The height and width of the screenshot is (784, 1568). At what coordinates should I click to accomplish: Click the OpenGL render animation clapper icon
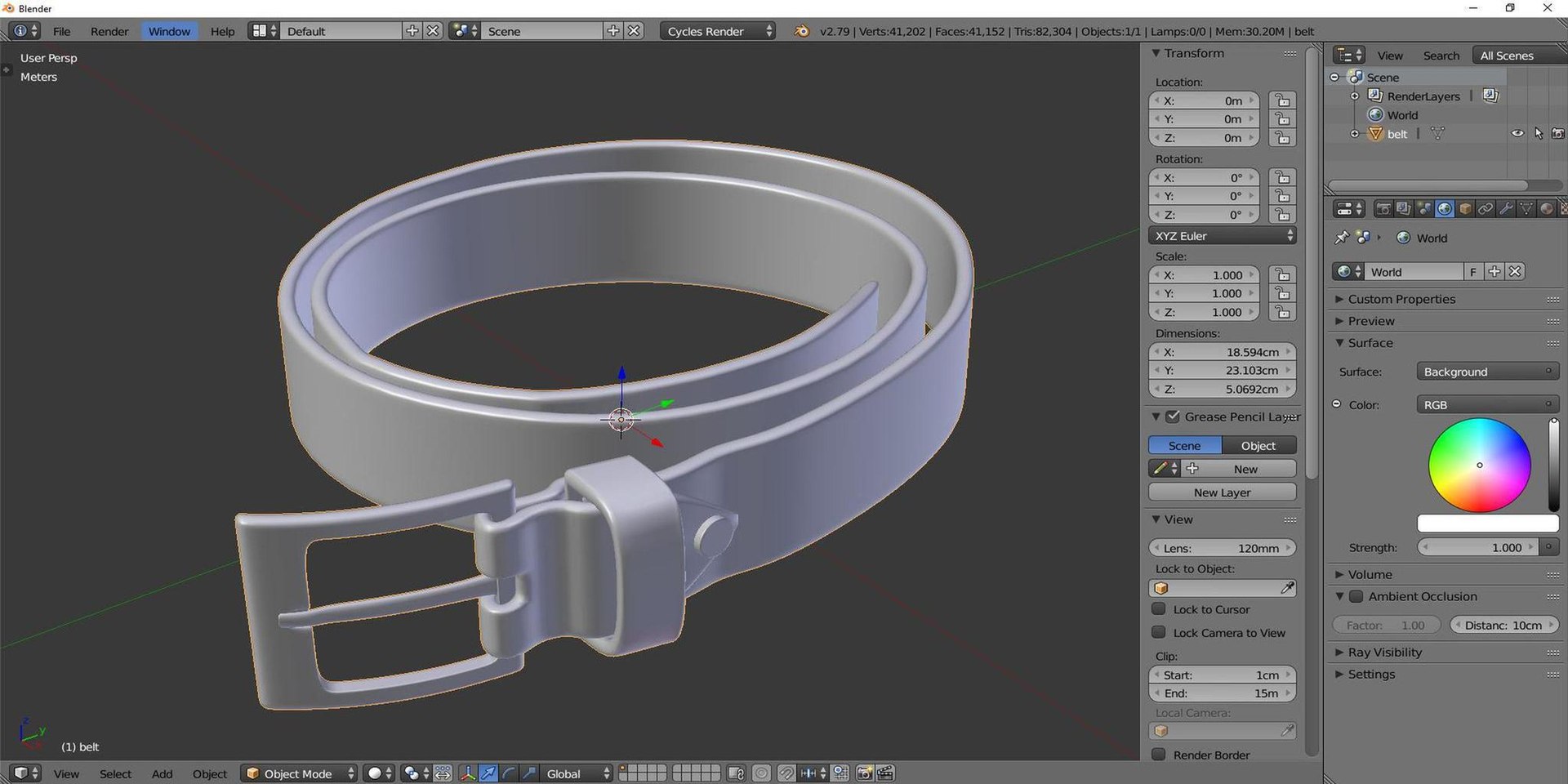[x=885, y=773]
